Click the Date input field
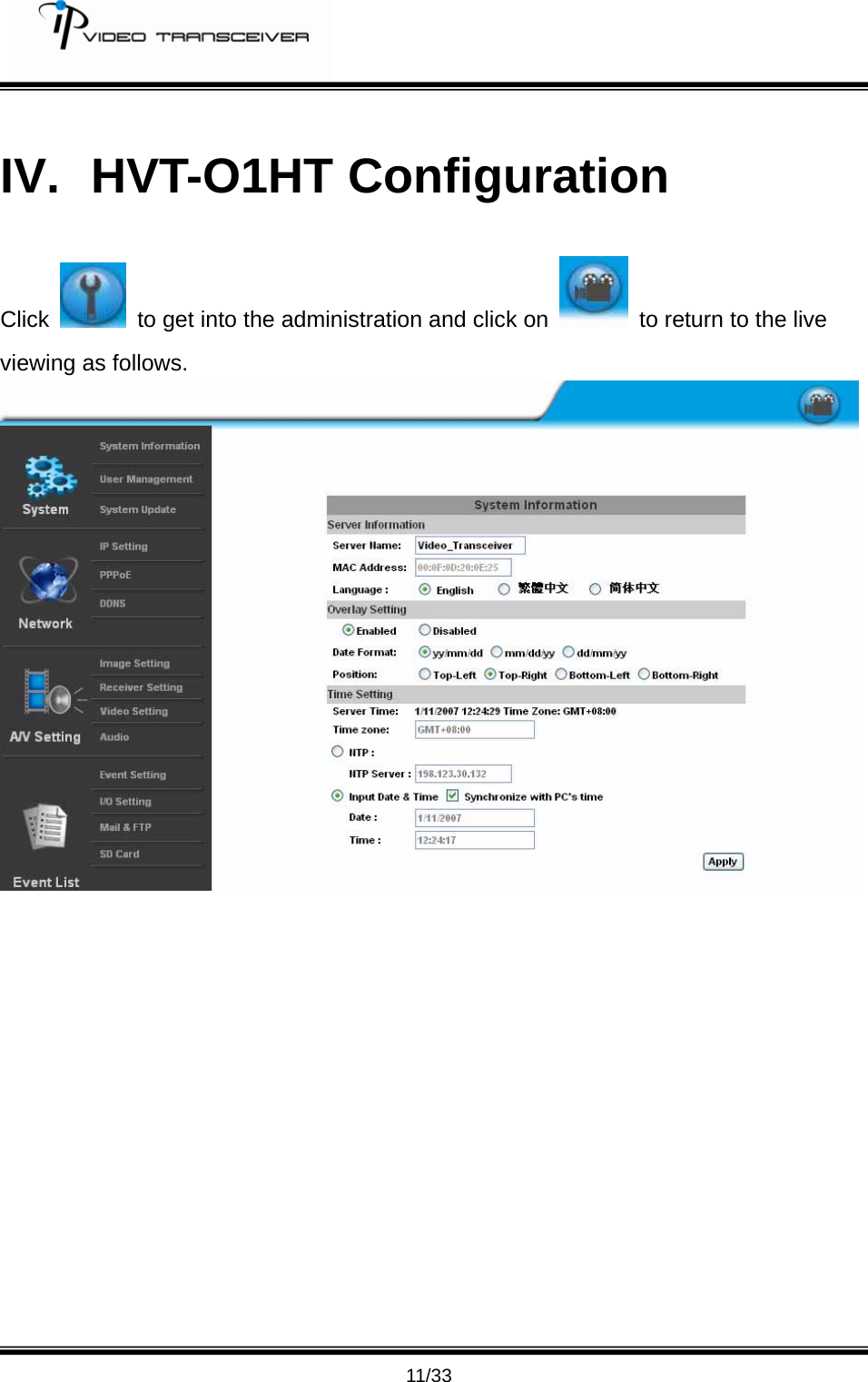This screenshot has height=1382, width=868. point(475,818)
